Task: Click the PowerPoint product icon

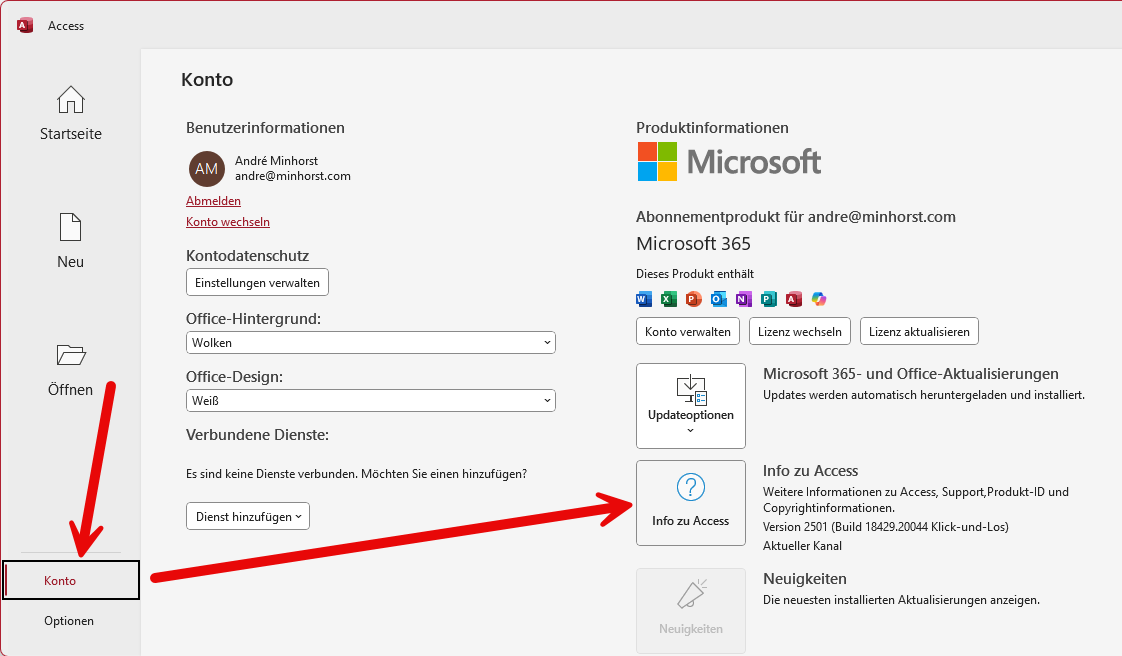Action: click(694, 298)
